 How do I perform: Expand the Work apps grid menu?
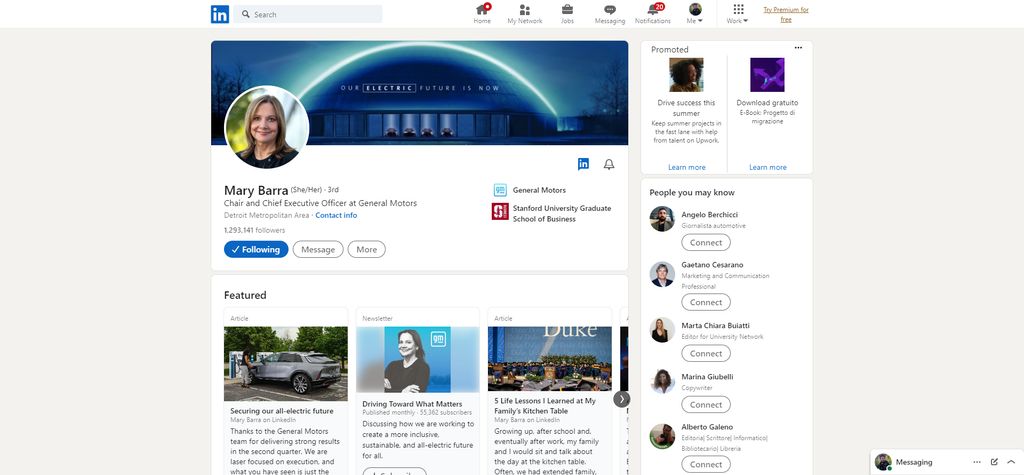tap(738, 14)
